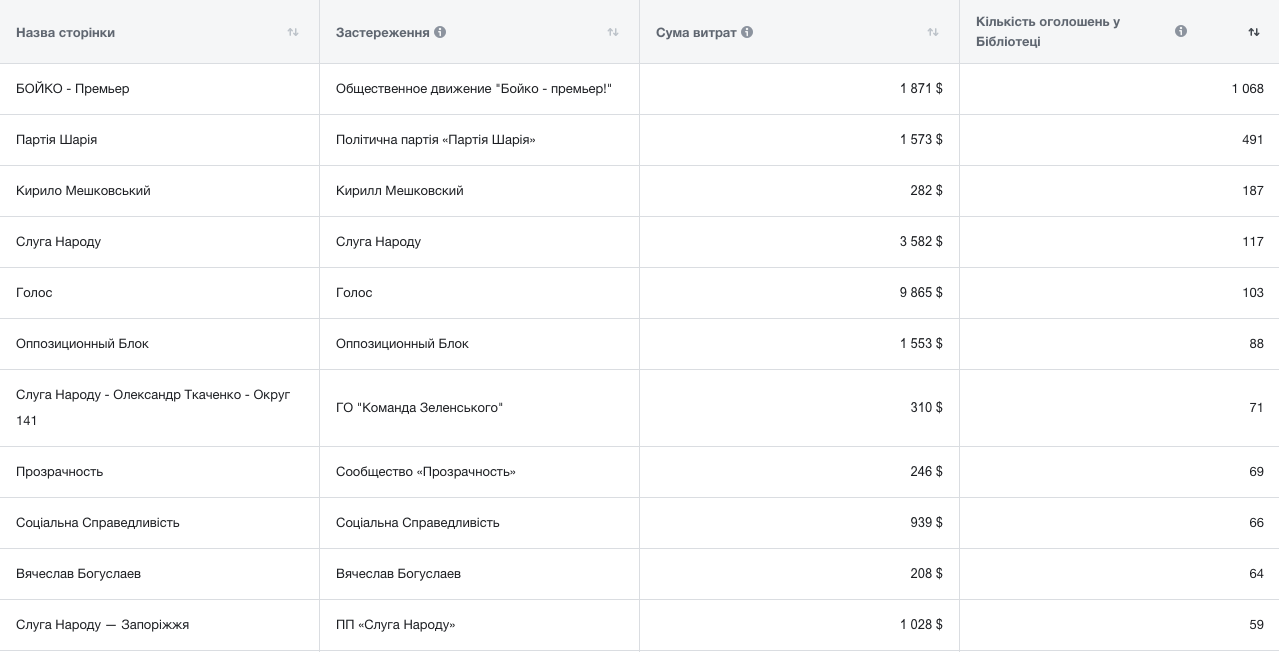
Task: Click the Назва сторінки column header
Action: coord(66,32)
